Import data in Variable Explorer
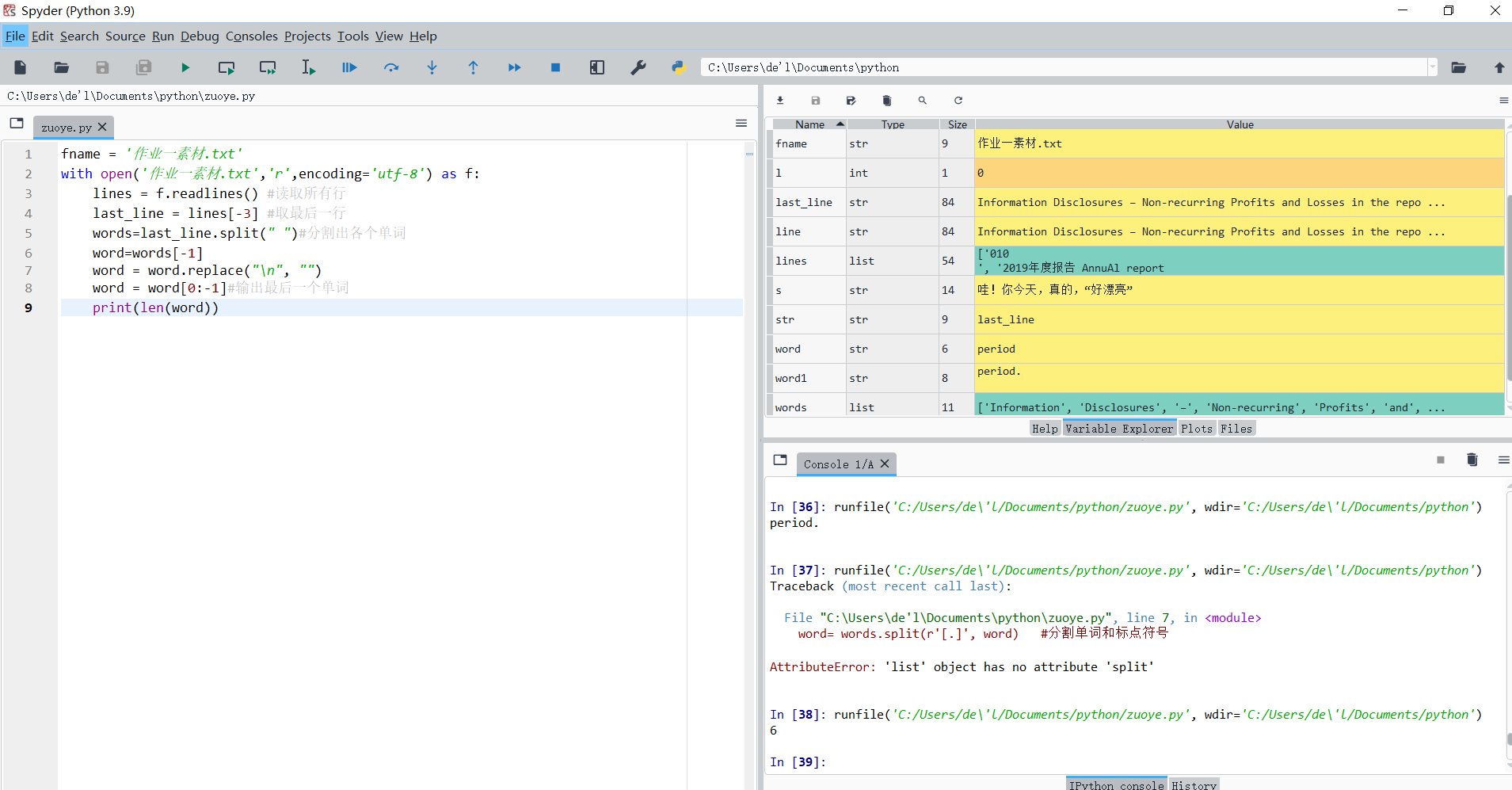The height and width of the screenshot is (790, 1512). (780, 101)
